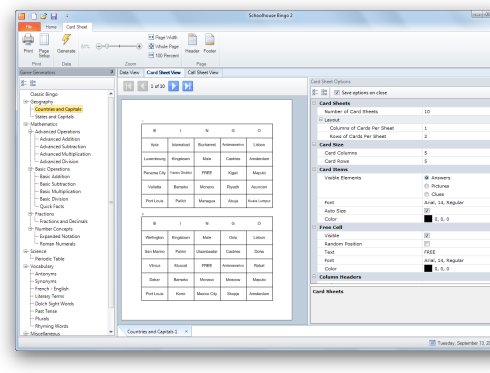The width and height of the screenshot is (490, 373).
Task: Collapse the Geography tree node
Action: [x=26, y=102]
